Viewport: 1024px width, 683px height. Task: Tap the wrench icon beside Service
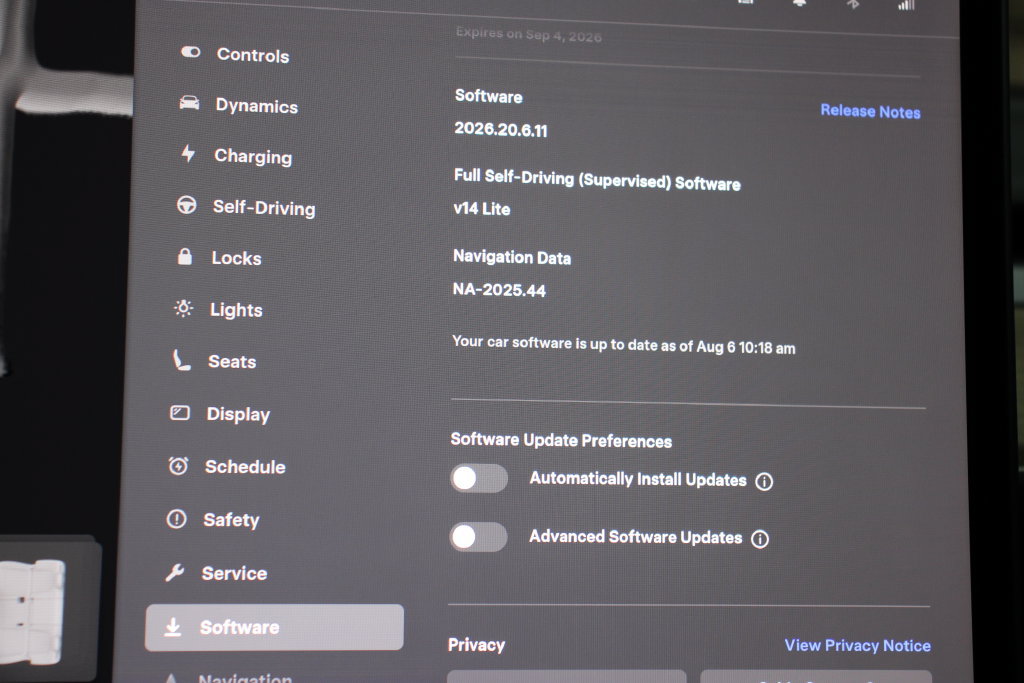pyautogui.click(x=174, y=573)
